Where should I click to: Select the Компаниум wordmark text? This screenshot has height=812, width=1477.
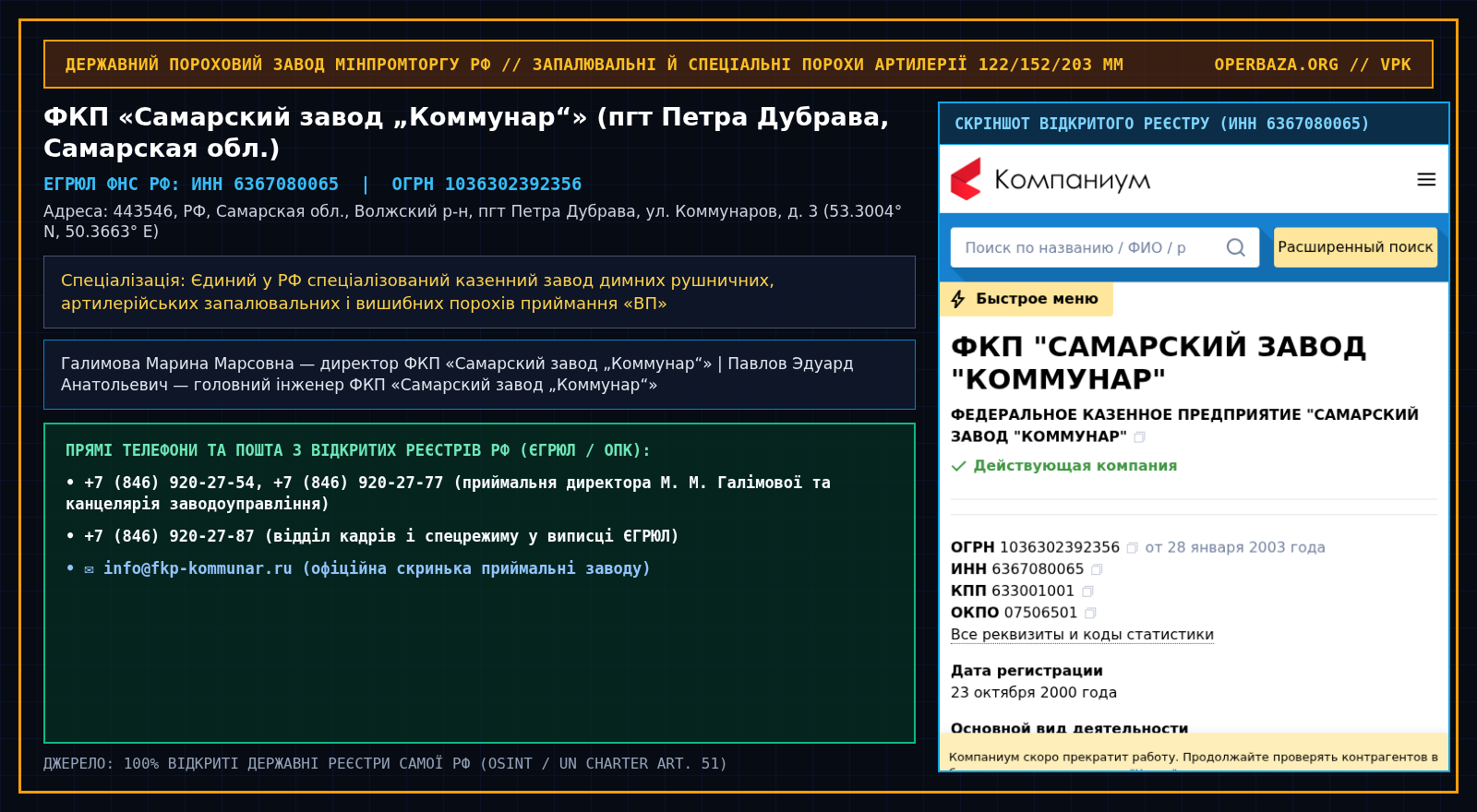pos(1072,180)
